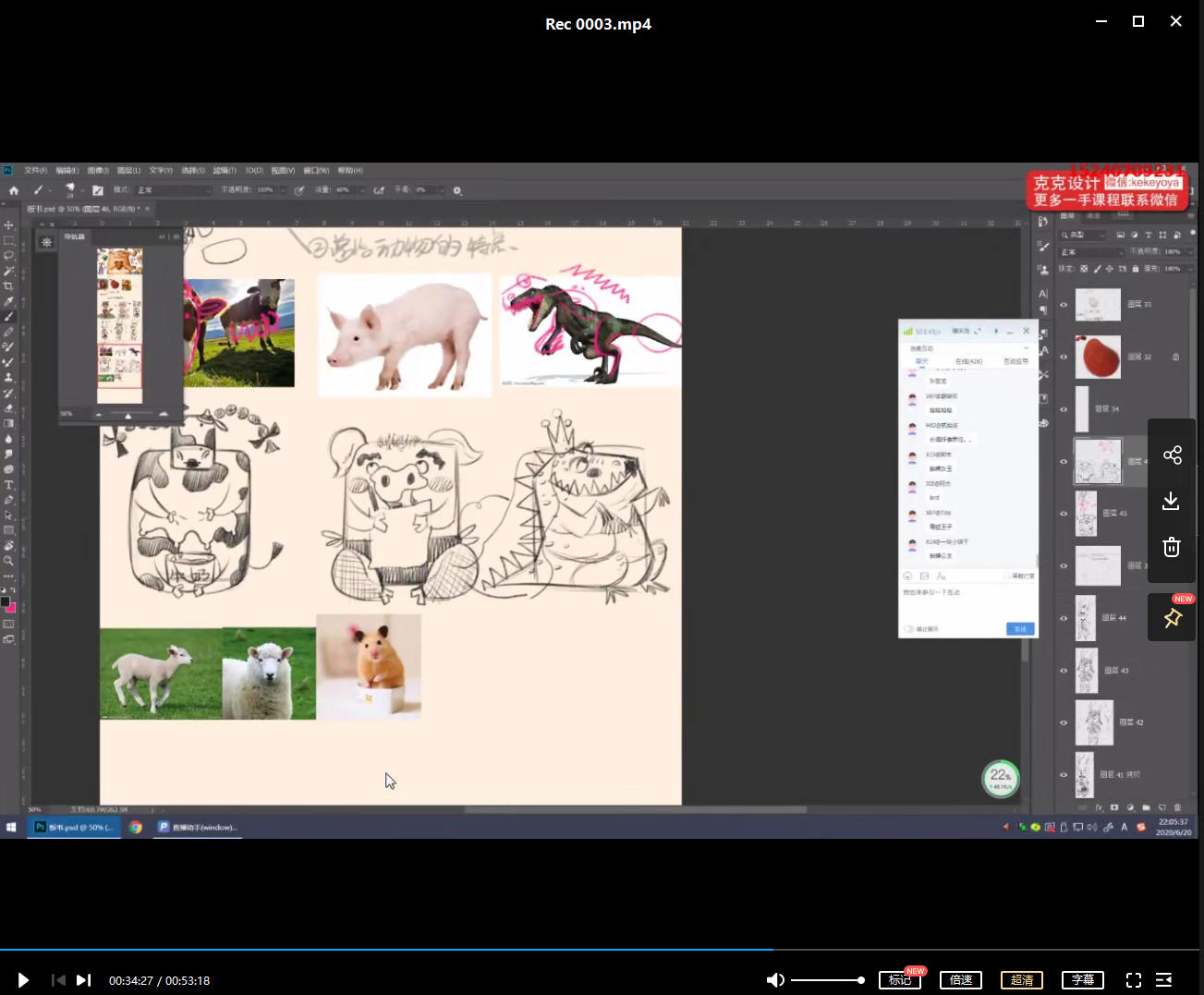The image size is (1204, 995).
Task: Open the Photoshop 图层(L) menu
Action: [x=128, y=171]
